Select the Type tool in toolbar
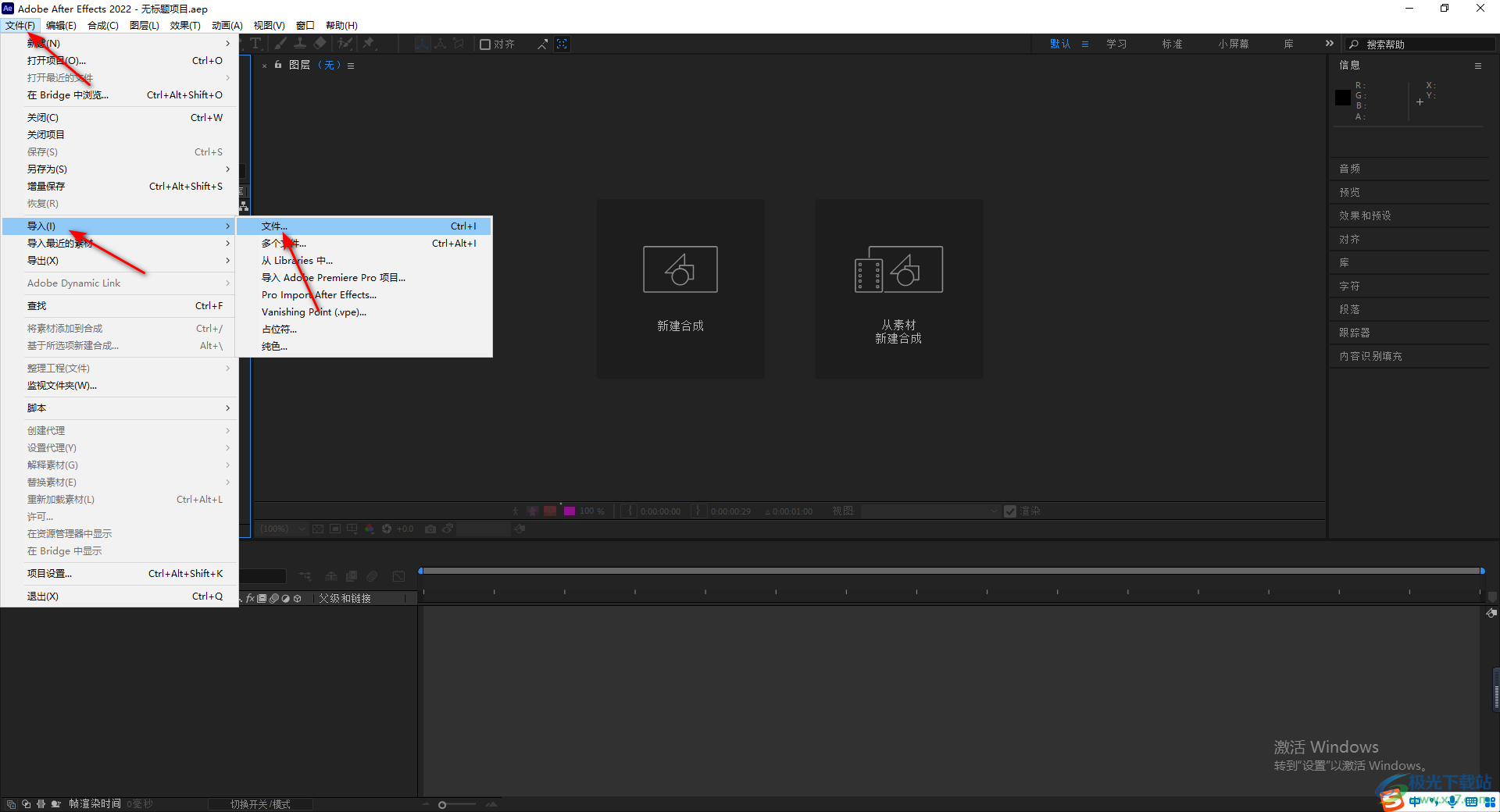 pyautogui.click(x=255, y=44)
